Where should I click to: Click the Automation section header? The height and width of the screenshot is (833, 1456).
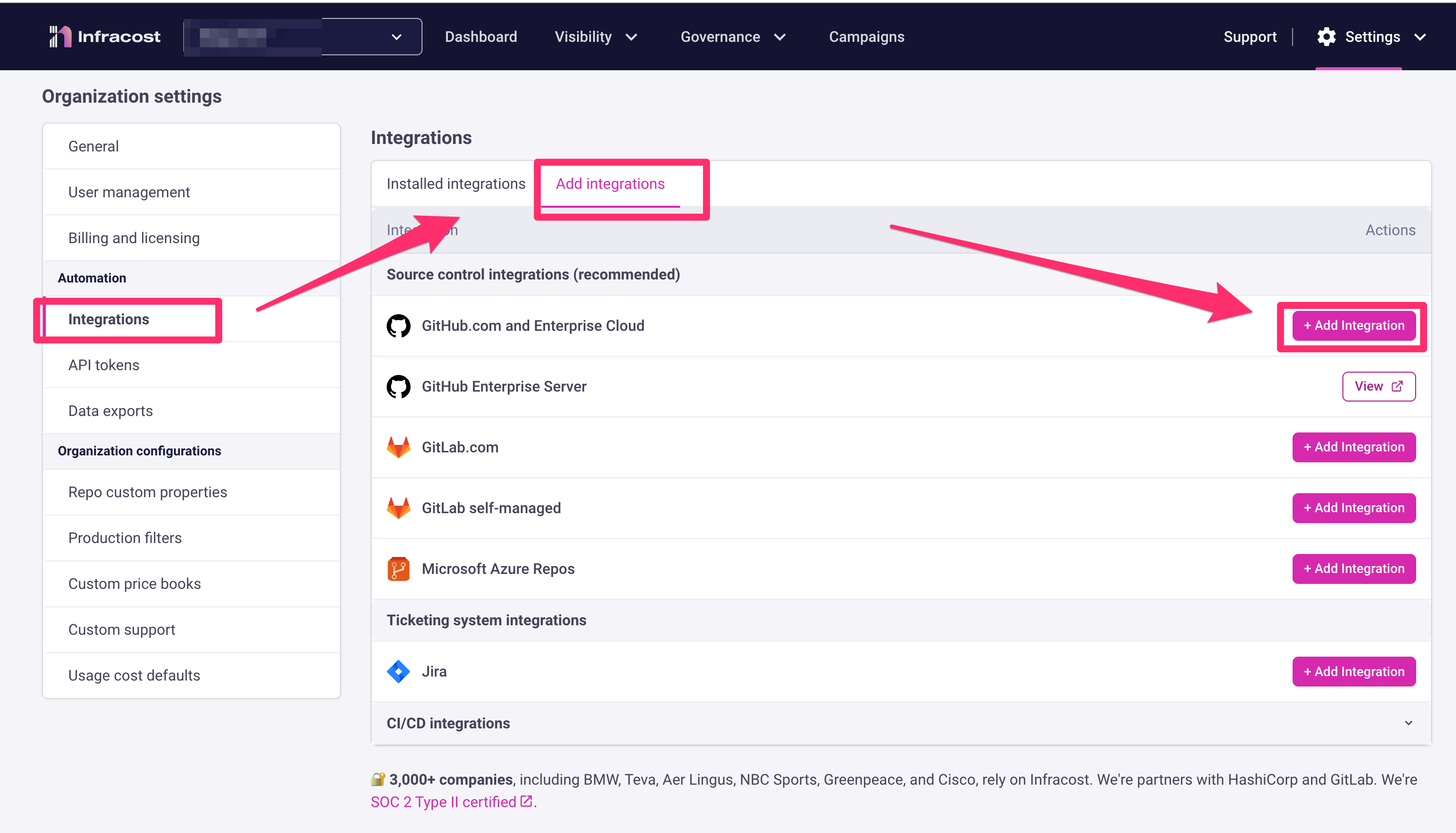click(92, 278)
